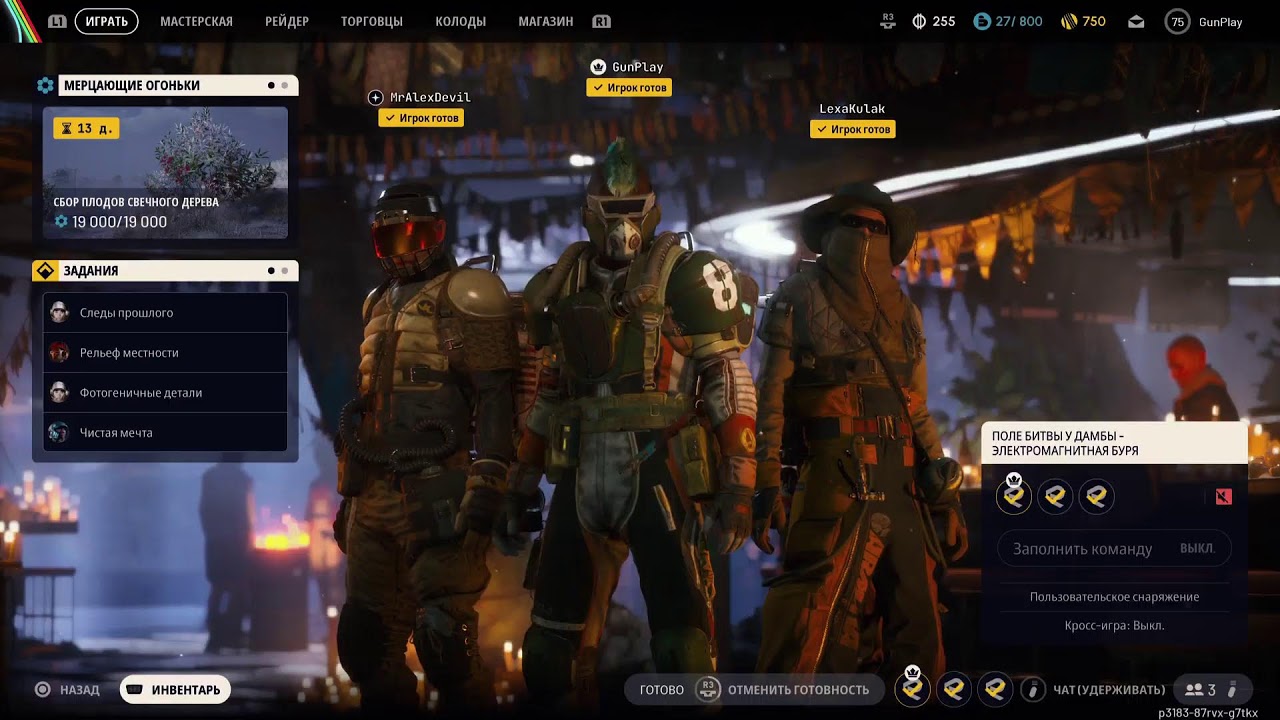Click GunPlay's Игрок готов badge
1280x720 pixels.
point(629,88)
